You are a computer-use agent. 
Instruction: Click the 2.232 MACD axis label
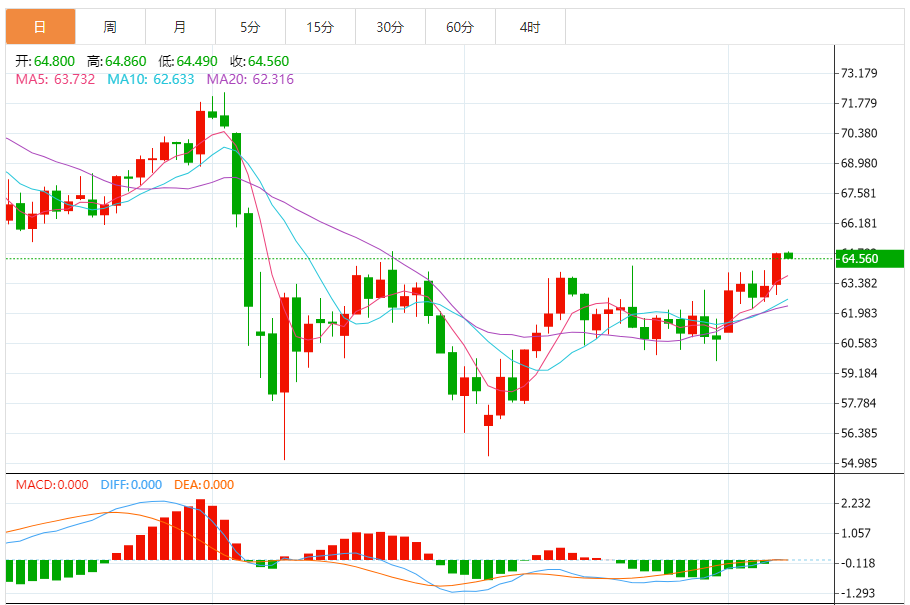coord(856,503)
